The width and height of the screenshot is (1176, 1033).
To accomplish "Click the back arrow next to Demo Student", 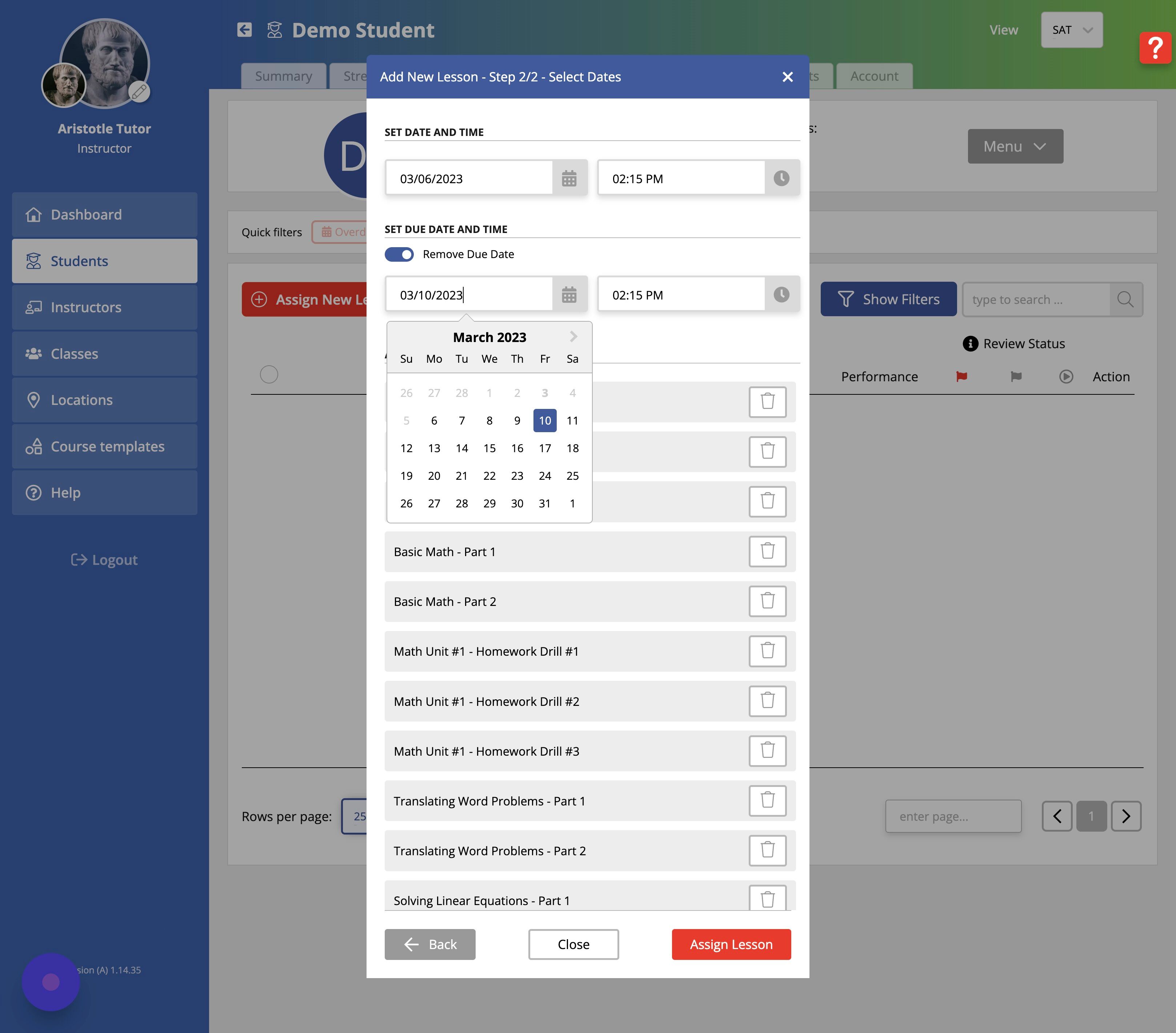I will pos(244,30).
